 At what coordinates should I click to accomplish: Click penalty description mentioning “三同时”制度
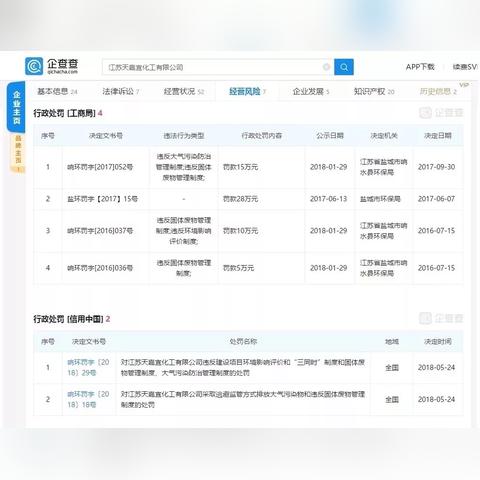click(x=243, y=367)
